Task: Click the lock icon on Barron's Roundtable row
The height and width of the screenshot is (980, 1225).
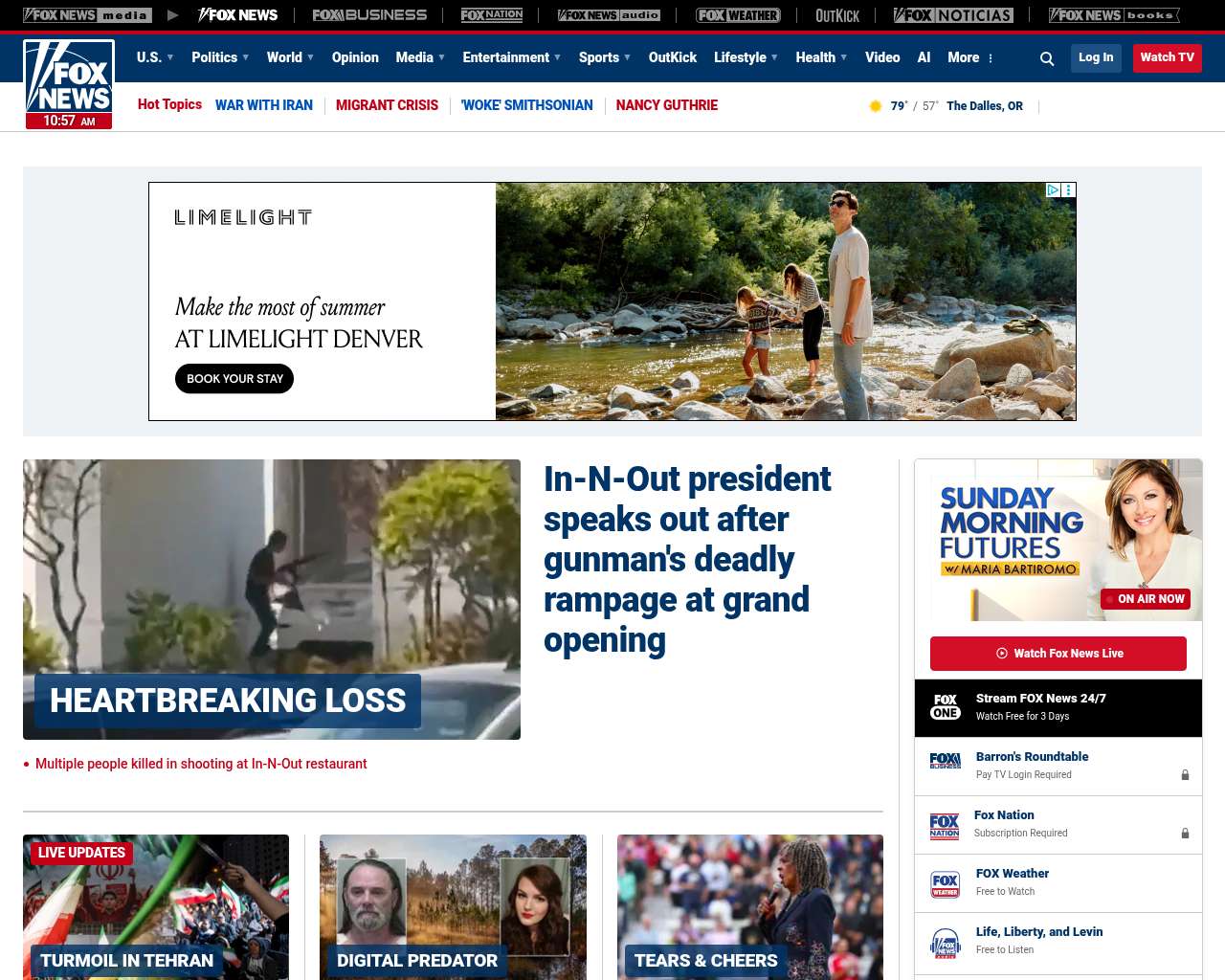Action: pyautogui.click(x=1185, y=775)
